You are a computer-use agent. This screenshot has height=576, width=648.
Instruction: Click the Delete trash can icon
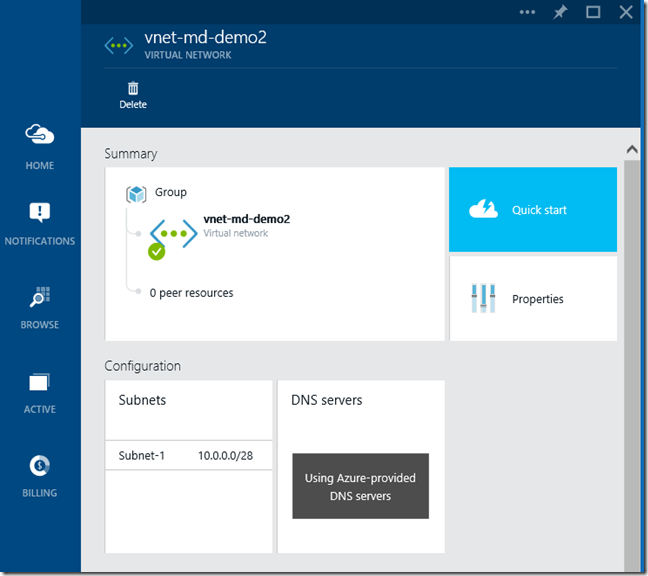pyautogui.click(x=133, y=88)
